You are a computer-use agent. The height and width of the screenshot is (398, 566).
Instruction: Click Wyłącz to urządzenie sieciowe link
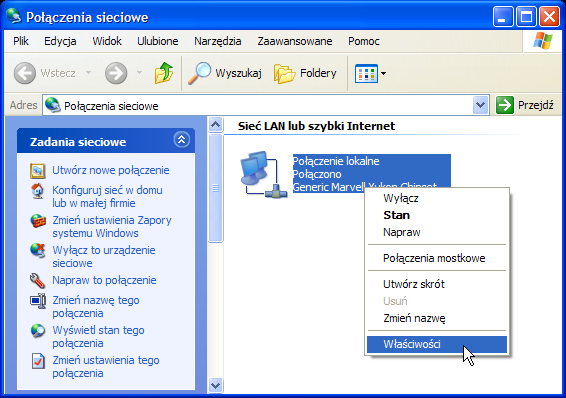(x=104, y=257)
